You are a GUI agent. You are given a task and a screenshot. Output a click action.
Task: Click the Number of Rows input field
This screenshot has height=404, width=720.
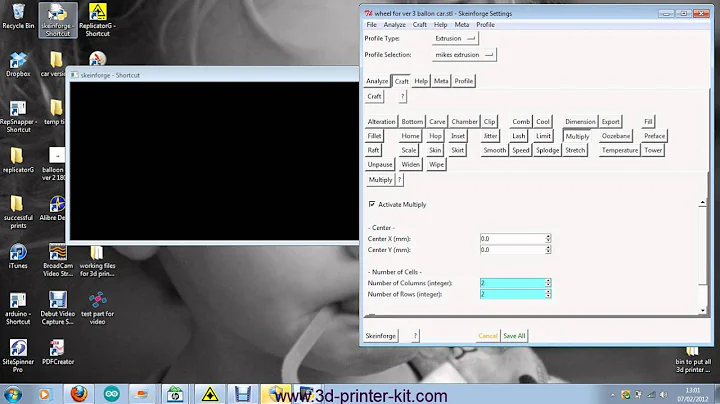pos(512,294)
